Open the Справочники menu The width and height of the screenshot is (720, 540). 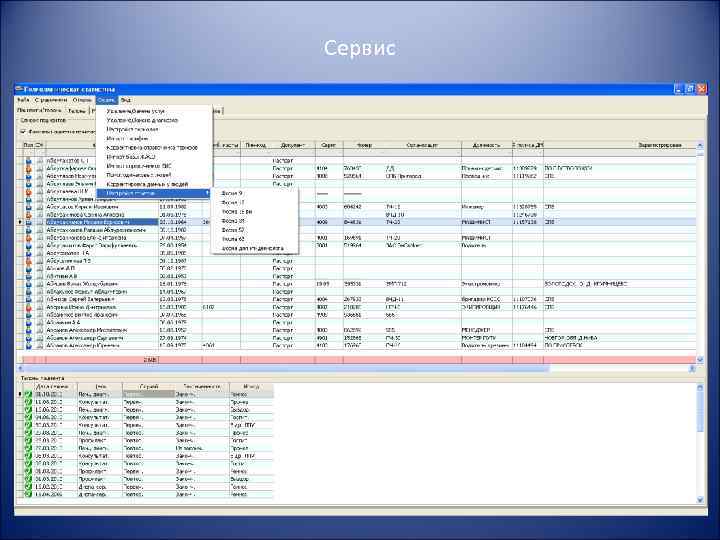tap(51, 100)
